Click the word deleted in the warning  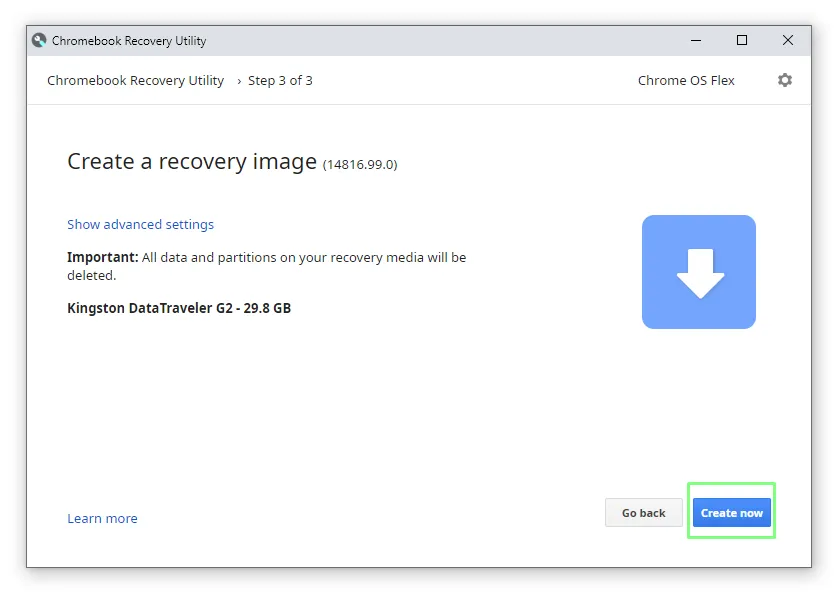90,275
